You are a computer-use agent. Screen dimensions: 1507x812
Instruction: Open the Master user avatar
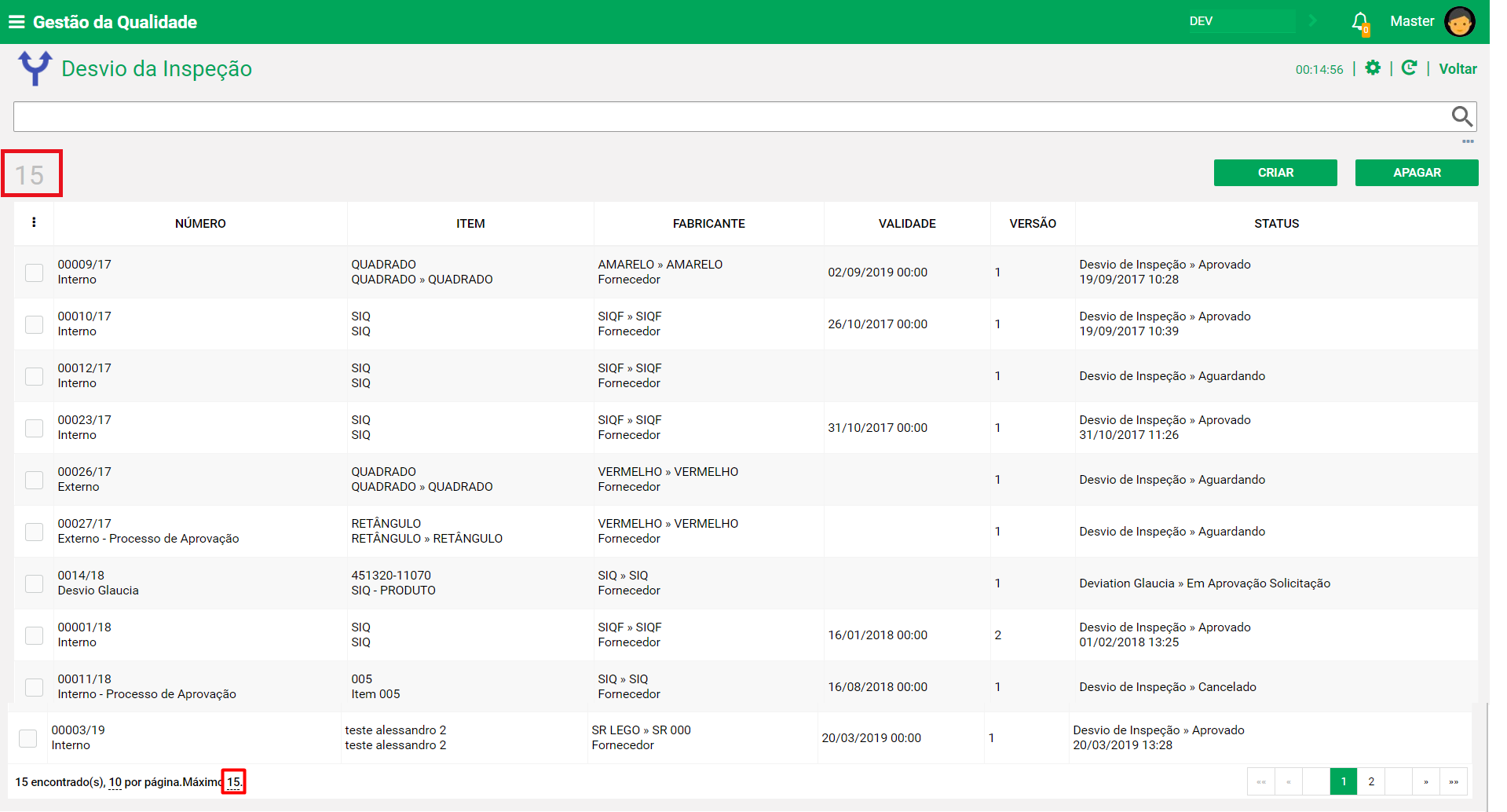pyautogui.click(x=1459, y=22)
